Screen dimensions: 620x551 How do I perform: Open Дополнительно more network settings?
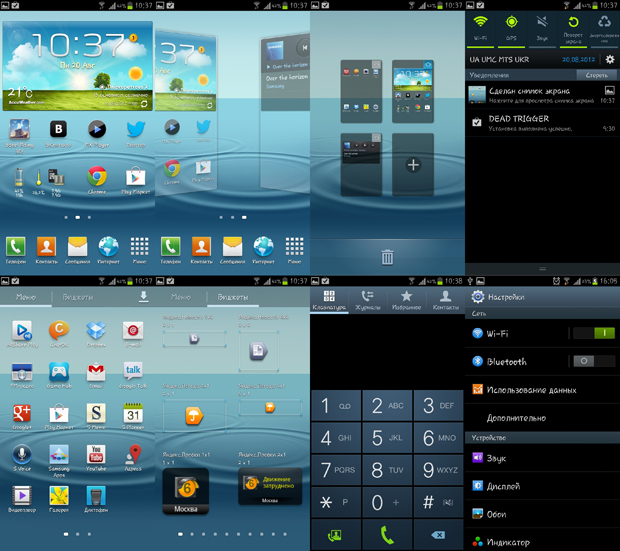(x=542, y=418)
